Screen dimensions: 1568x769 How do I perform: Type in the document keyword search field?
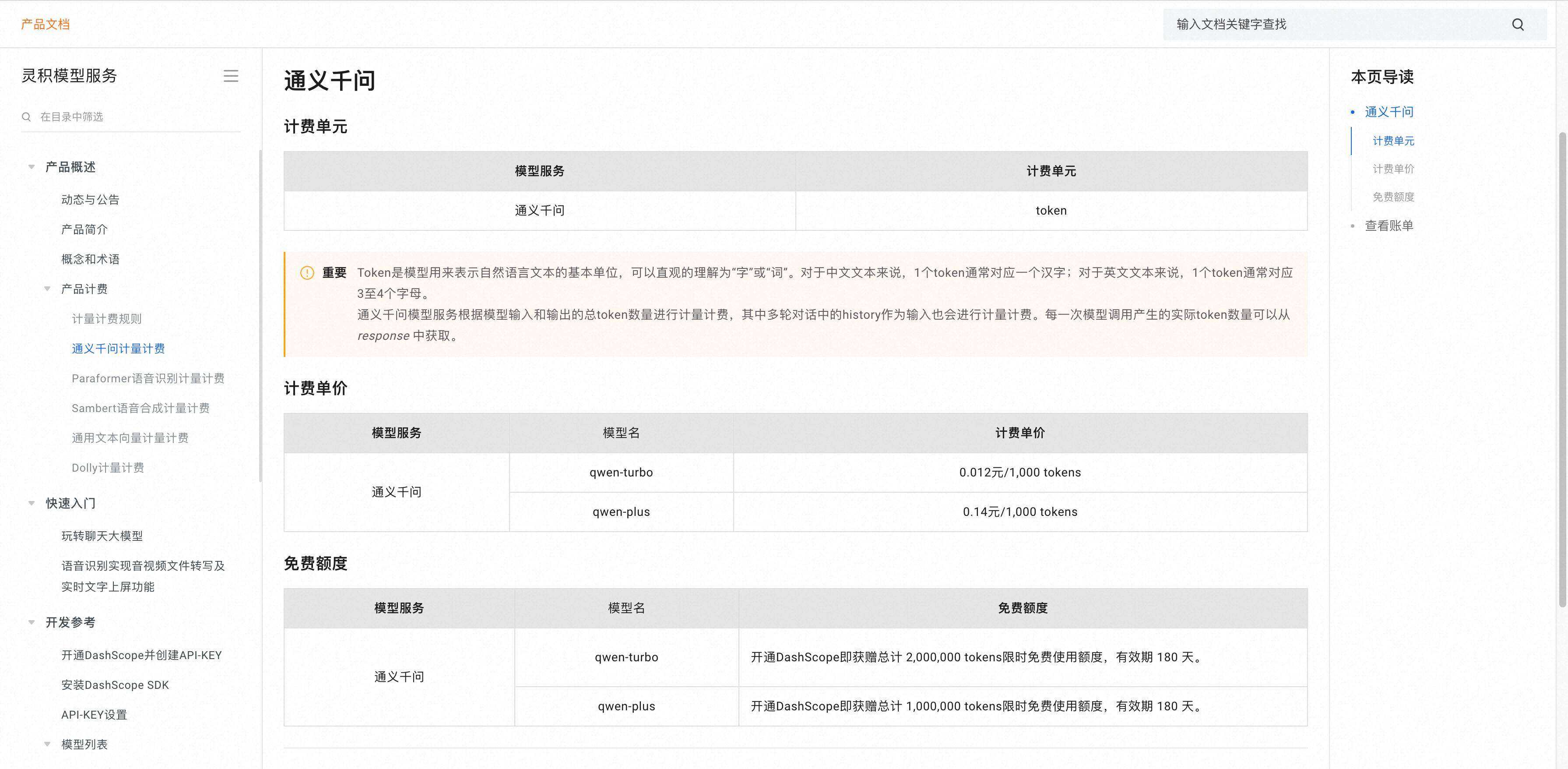1333,25
